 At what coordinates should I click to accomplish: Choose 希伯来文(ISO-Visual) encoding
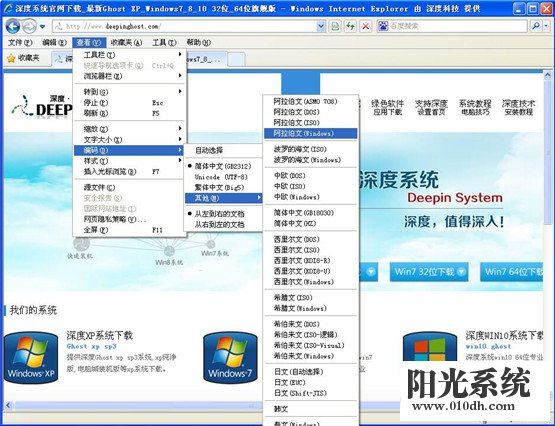[311, 345]
